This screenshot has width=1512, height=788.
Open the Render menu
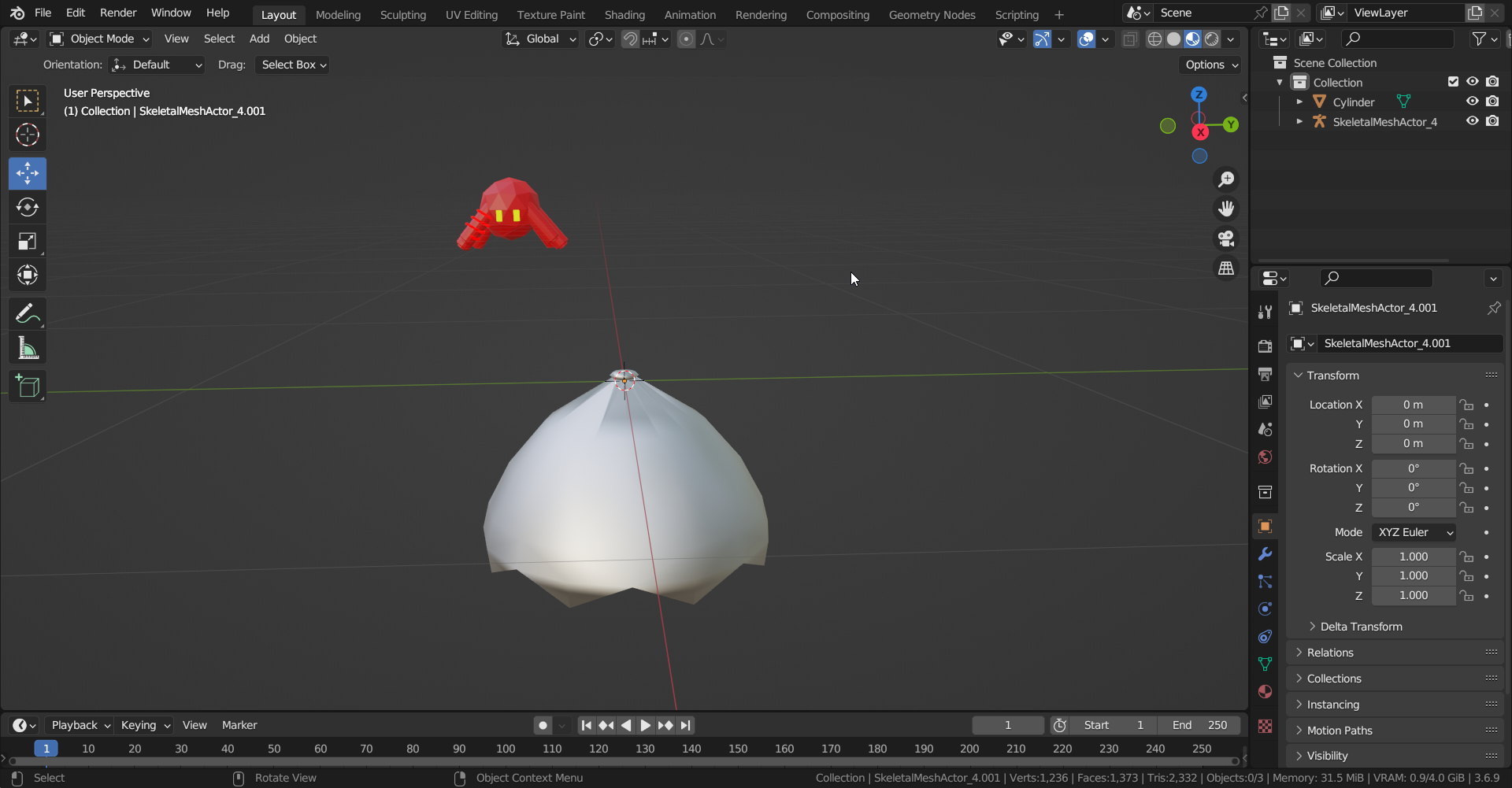click(x=118, y=13)
